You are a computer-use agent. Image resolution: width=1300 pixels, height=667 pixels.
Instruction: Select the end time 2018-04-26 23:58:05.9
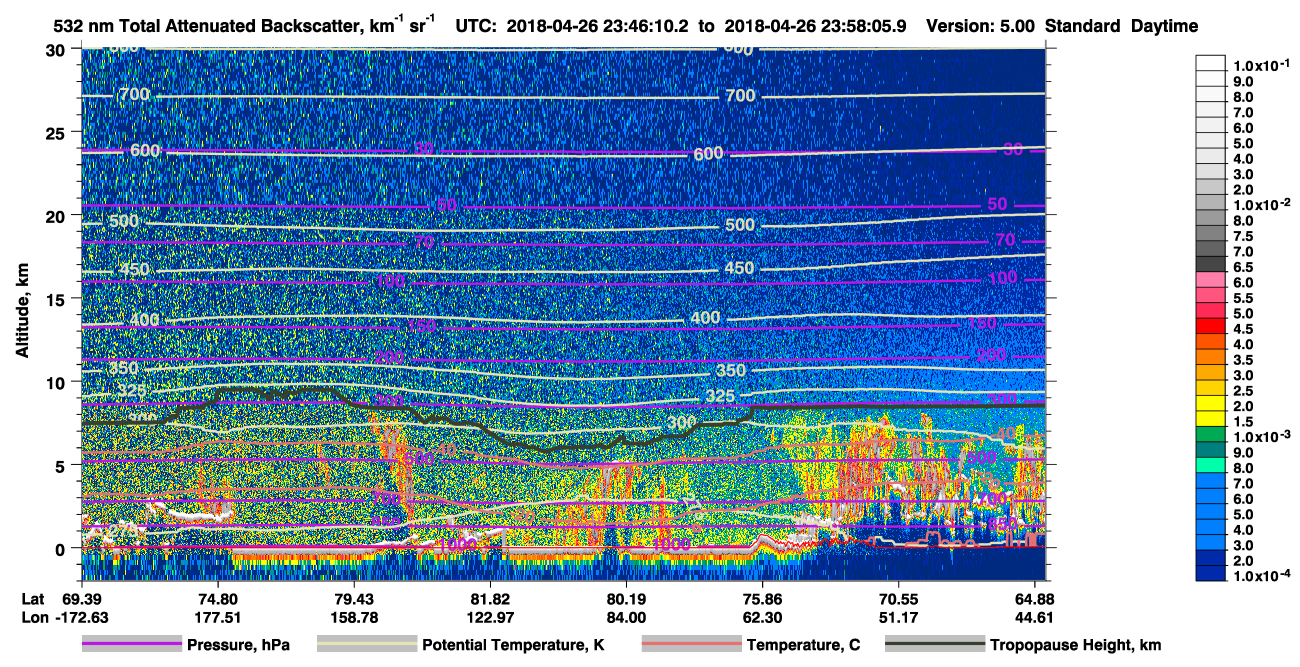(x=814, y=27)
